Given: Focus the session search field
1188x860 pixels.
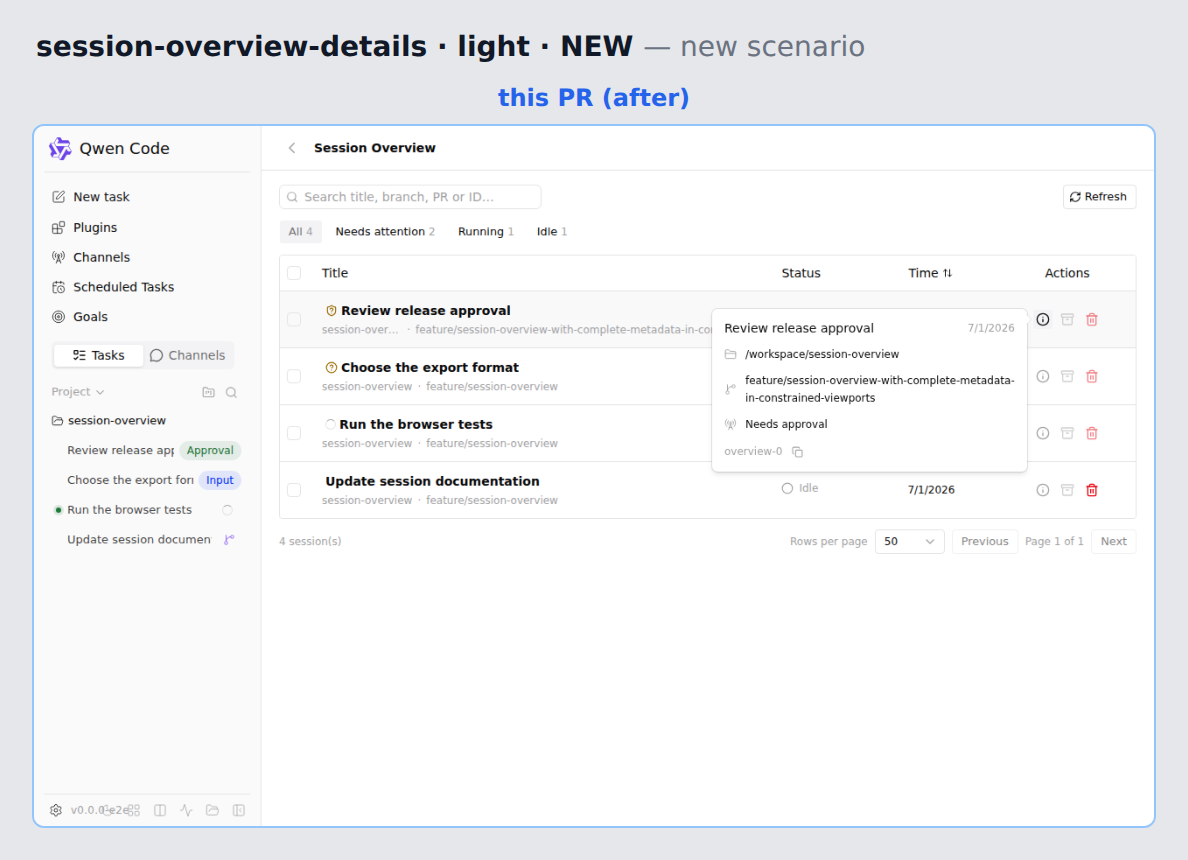Looking at the screenshot, I should point(410,197).
